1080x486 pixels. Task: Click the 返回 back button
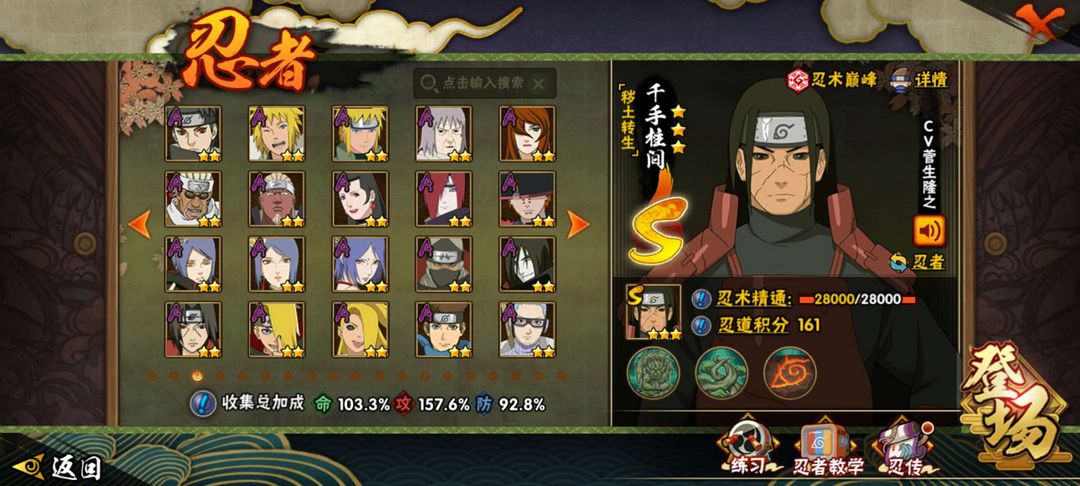(x=58, y=468)
